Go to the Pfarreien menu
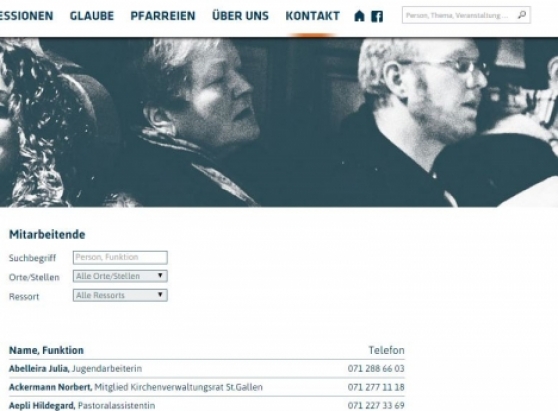558x411 pixels. 163,16
